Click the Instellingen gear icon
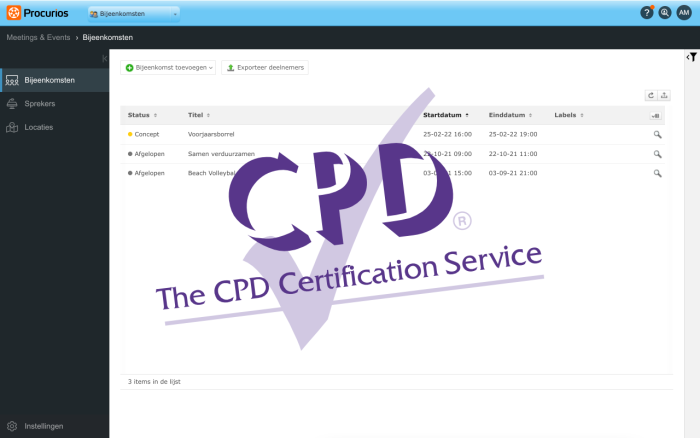This screenshot has height=438, width=700. click(12, 426)
